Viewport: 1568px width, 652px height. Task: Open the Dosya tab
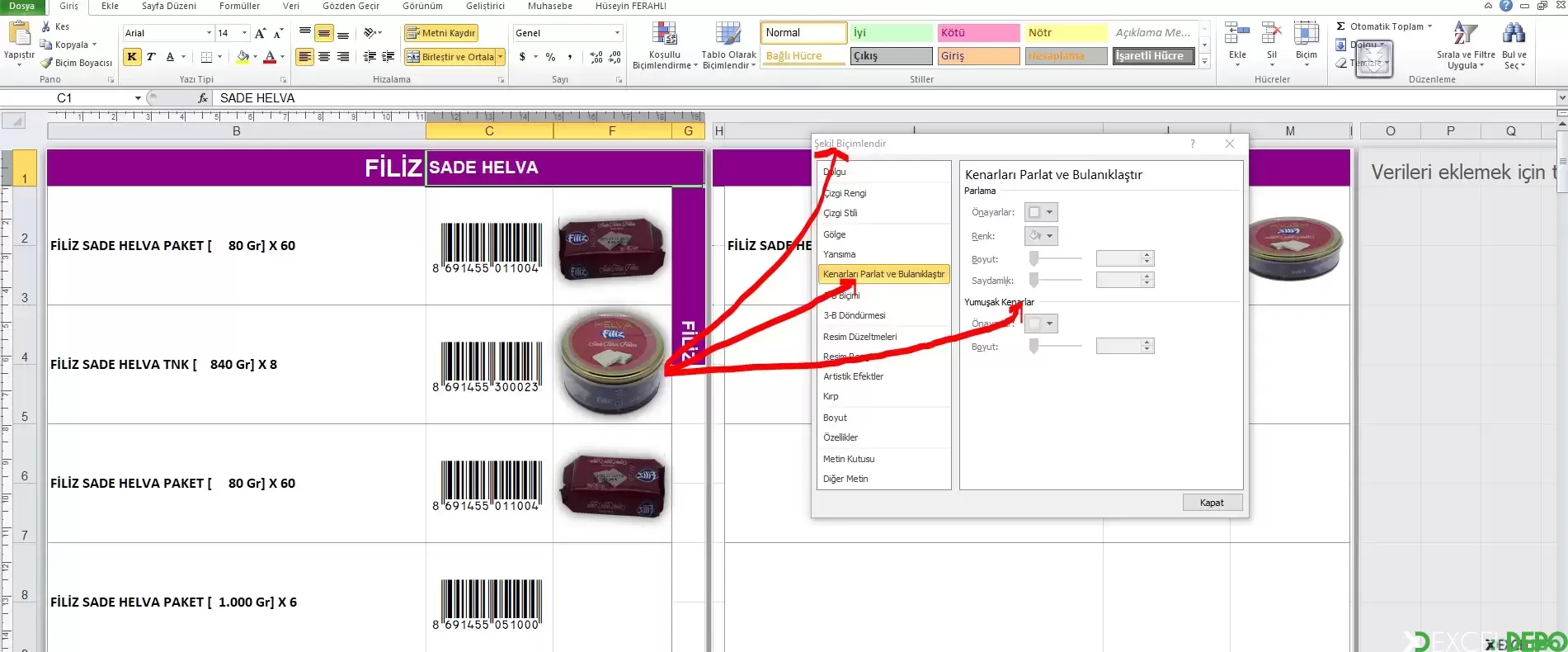(x=22, y=6)
